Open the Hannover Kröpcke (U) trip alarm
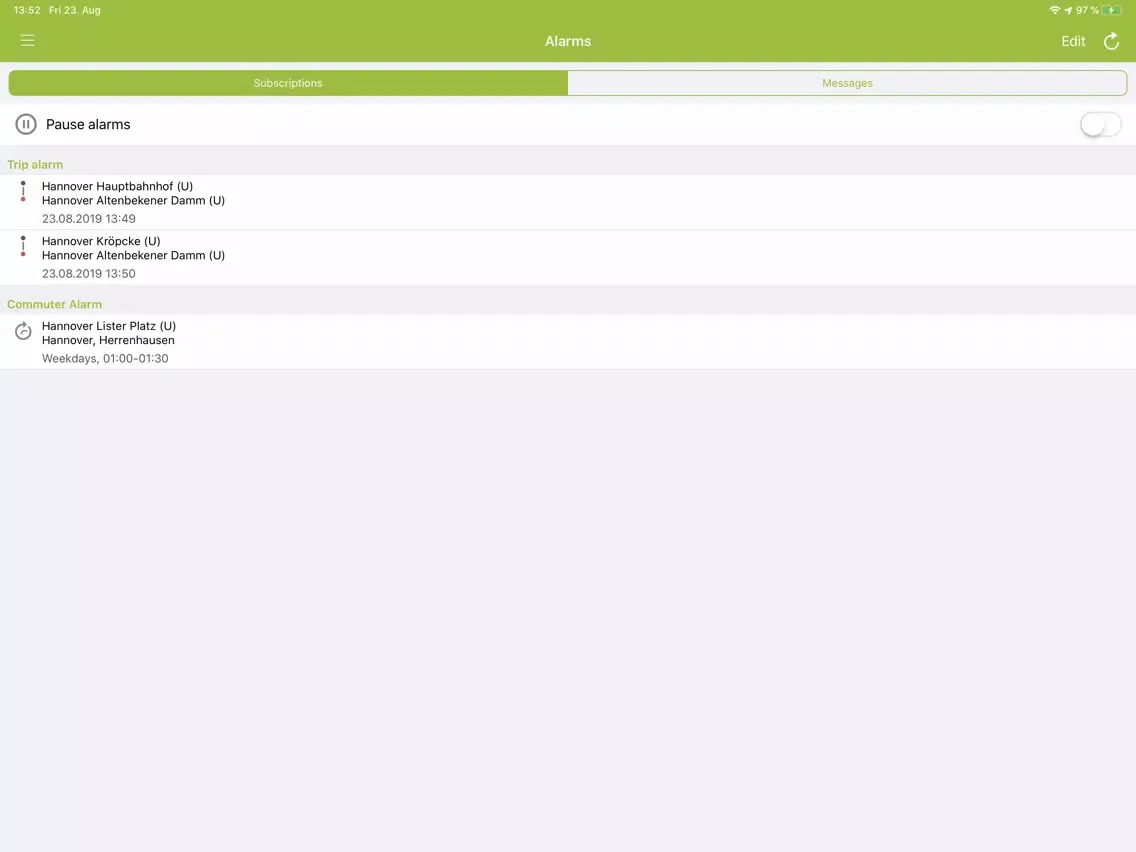 pyautogui.click(x=568, y=257)
